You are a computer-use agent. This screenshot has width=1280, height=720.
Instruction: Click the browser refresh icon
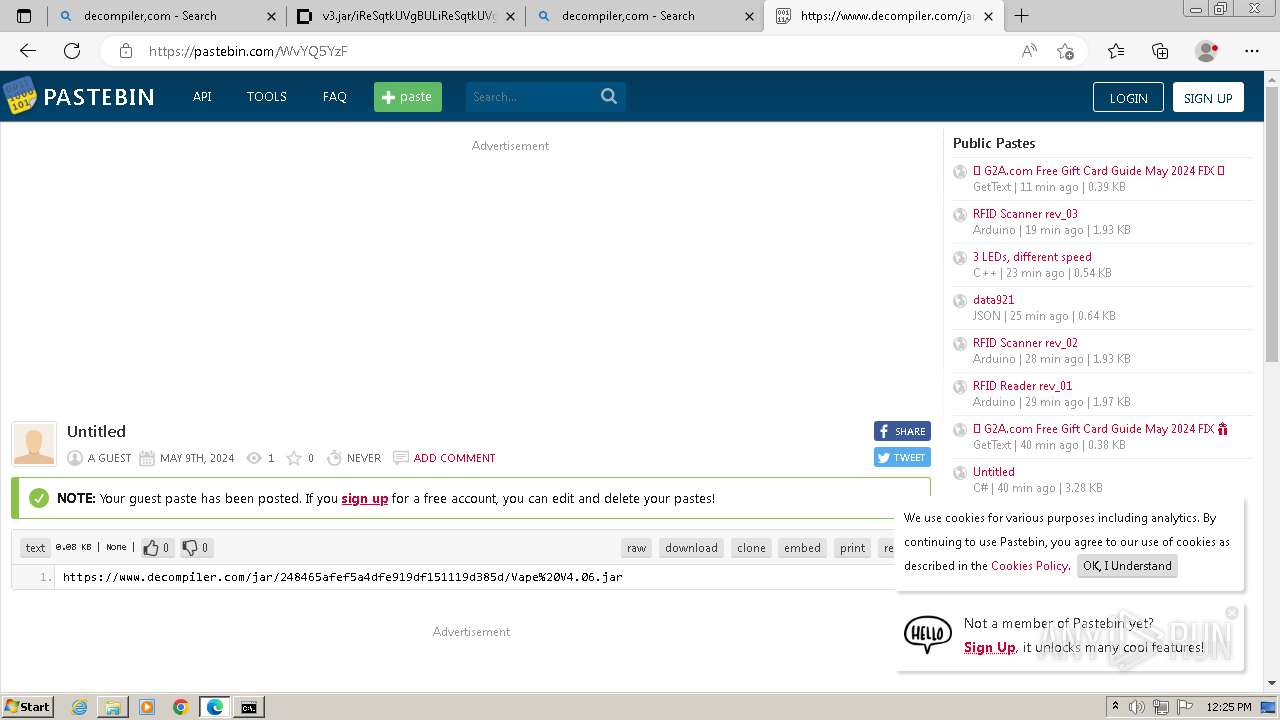[x=72, y=51]
